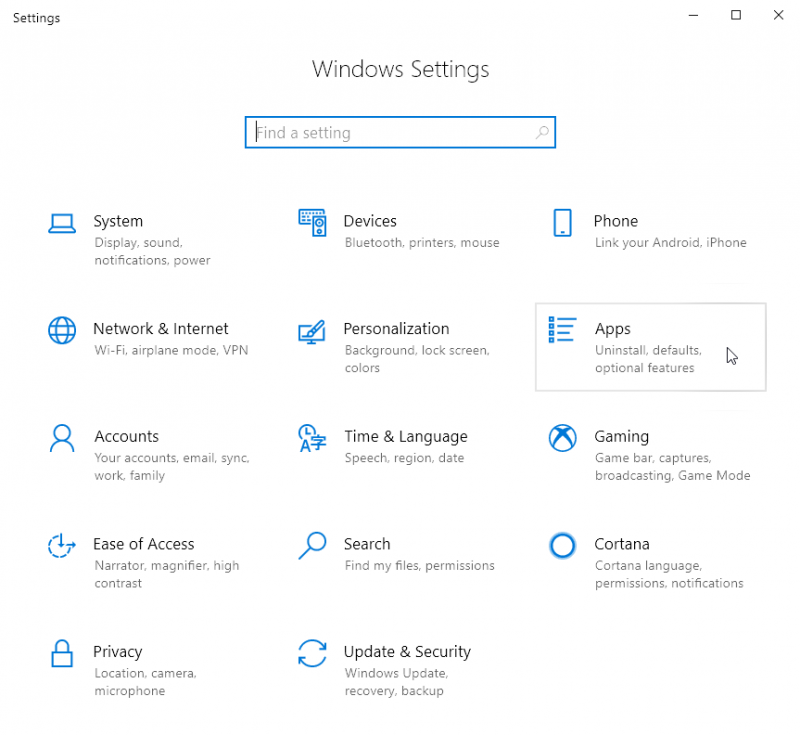The image size is (800, 735).
Task: Select the Network & Internet heading
Action: point(161,329)
